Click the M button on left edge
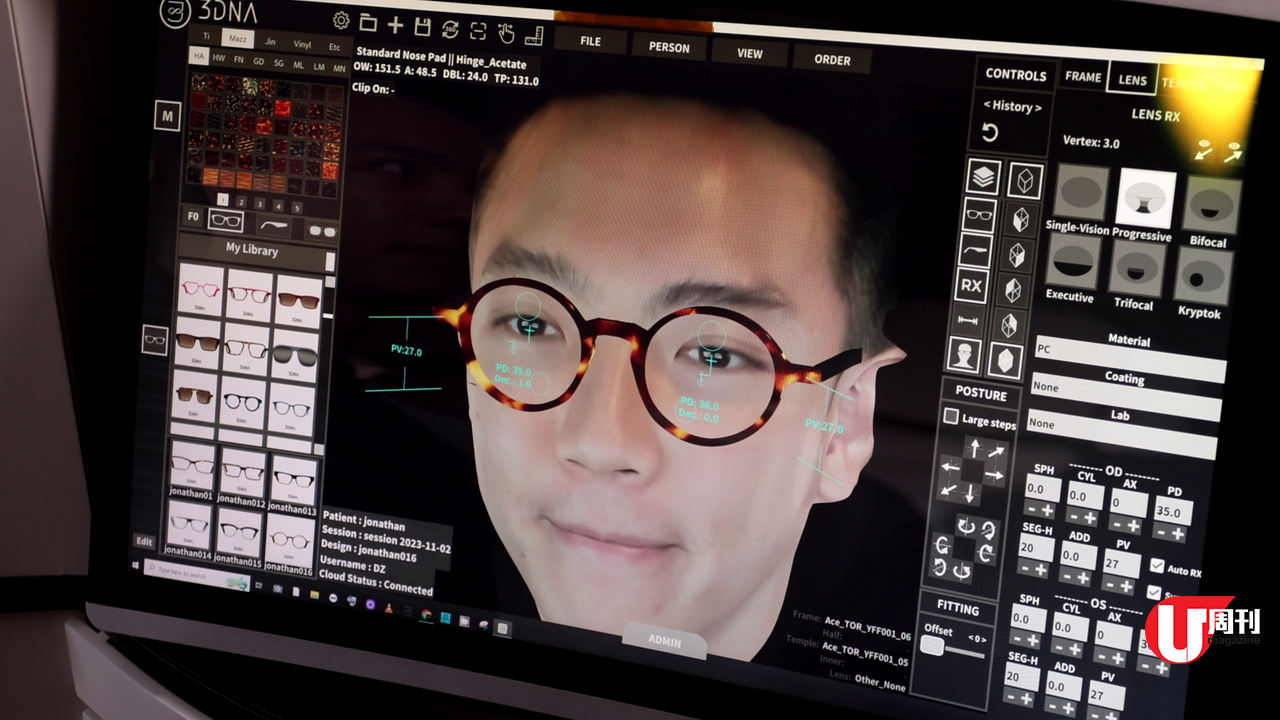Image resolution: width=1280 pixels, height=720 pixels. click(167, 116)
